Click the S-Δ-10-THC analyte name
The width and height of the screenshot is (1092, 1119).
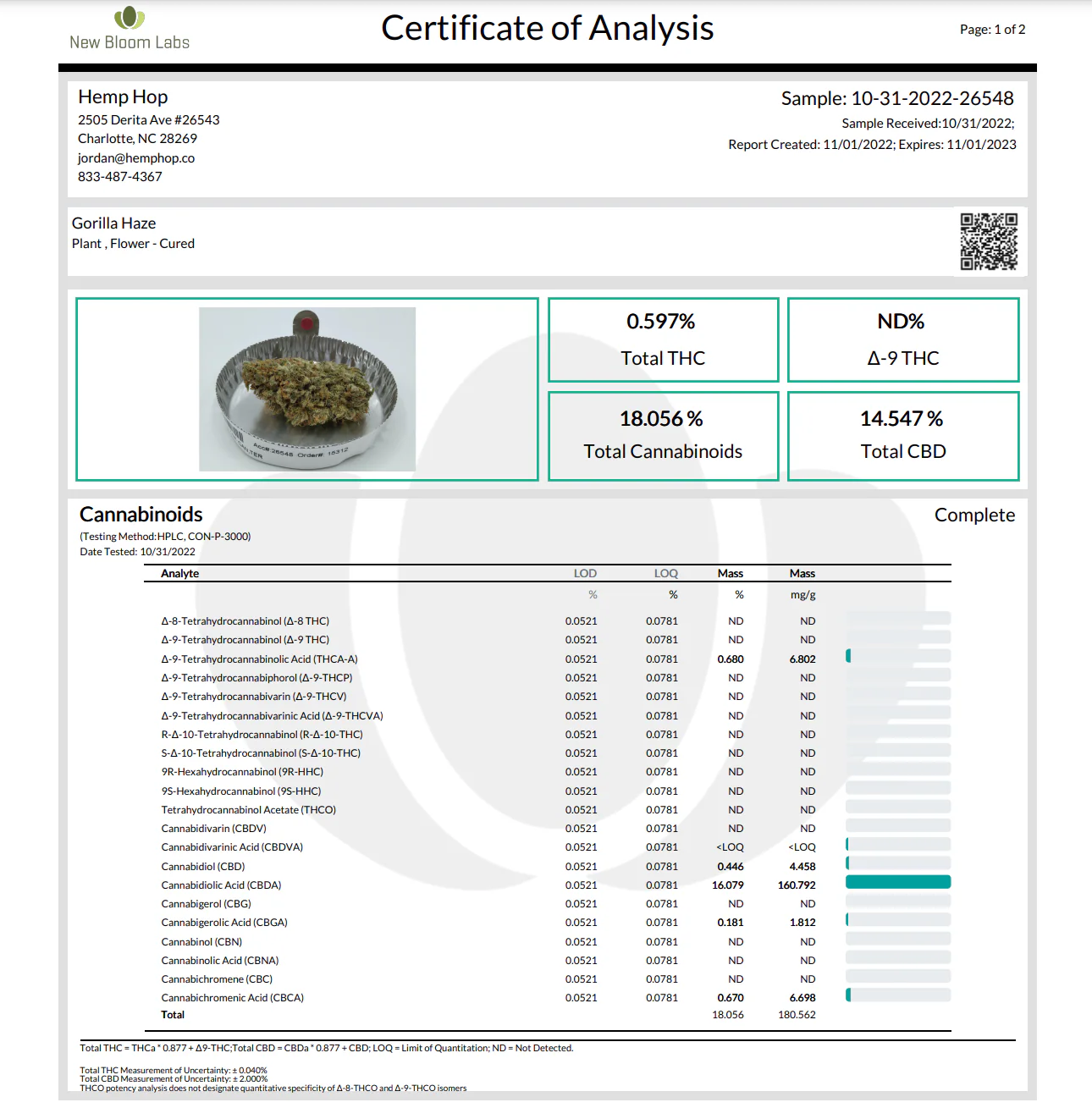(261, 753)
